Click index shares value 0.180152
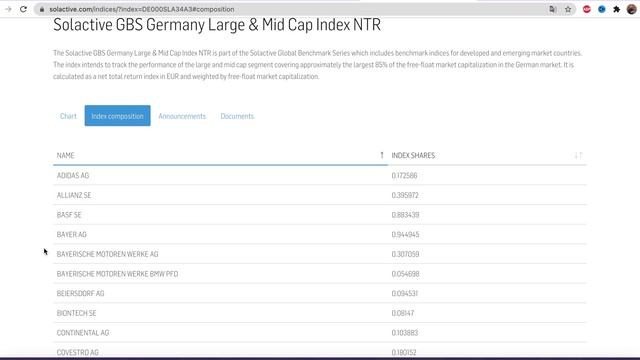 click(404, 352)
